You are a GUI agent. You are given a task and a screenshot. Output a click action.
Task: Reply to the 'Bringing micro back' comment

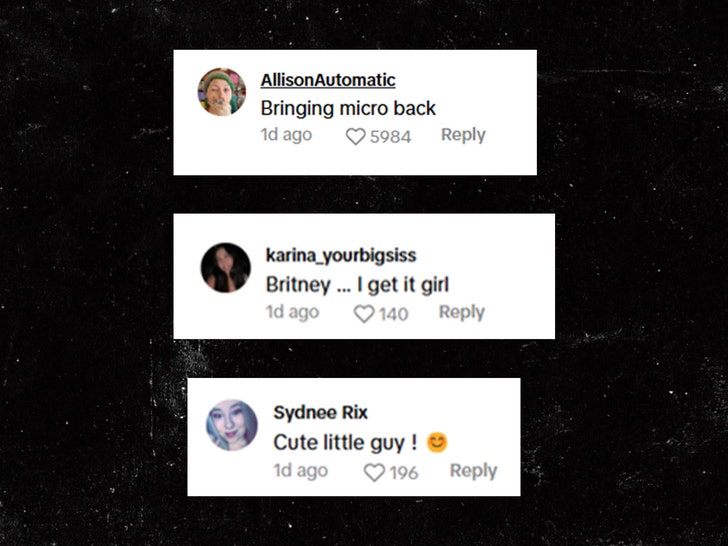click(x=463, y=135)
